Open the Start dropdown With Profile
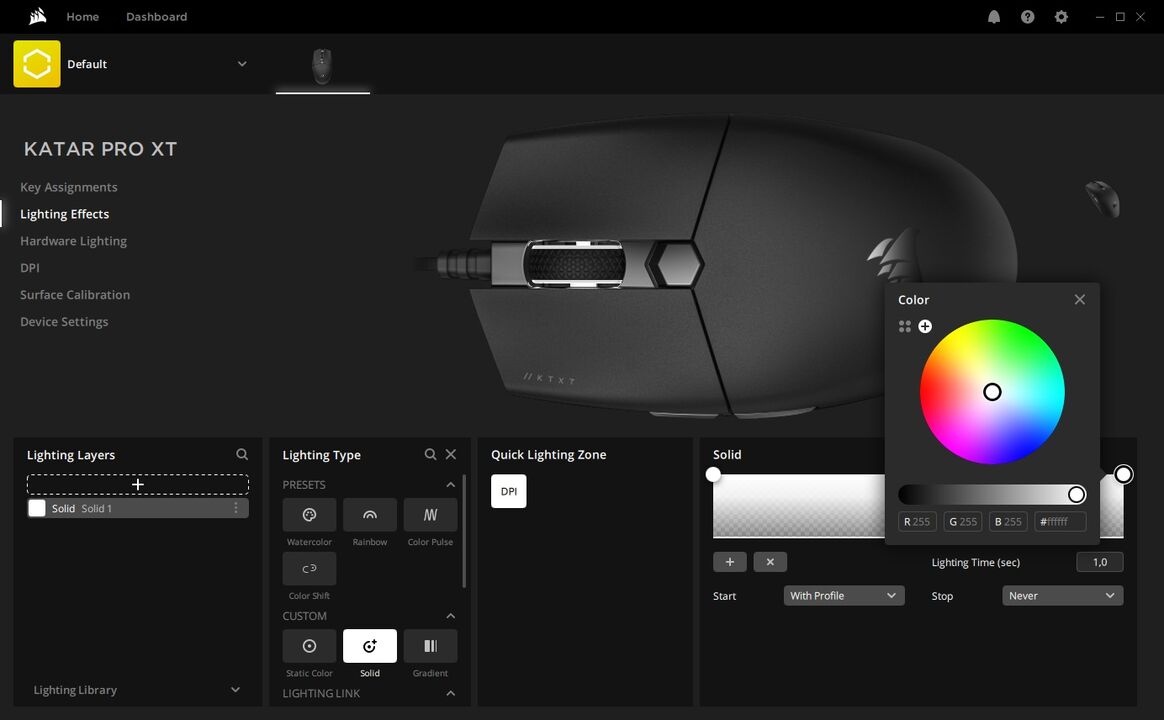Viewport: 1164px width, 720px height. coord(844,595)
